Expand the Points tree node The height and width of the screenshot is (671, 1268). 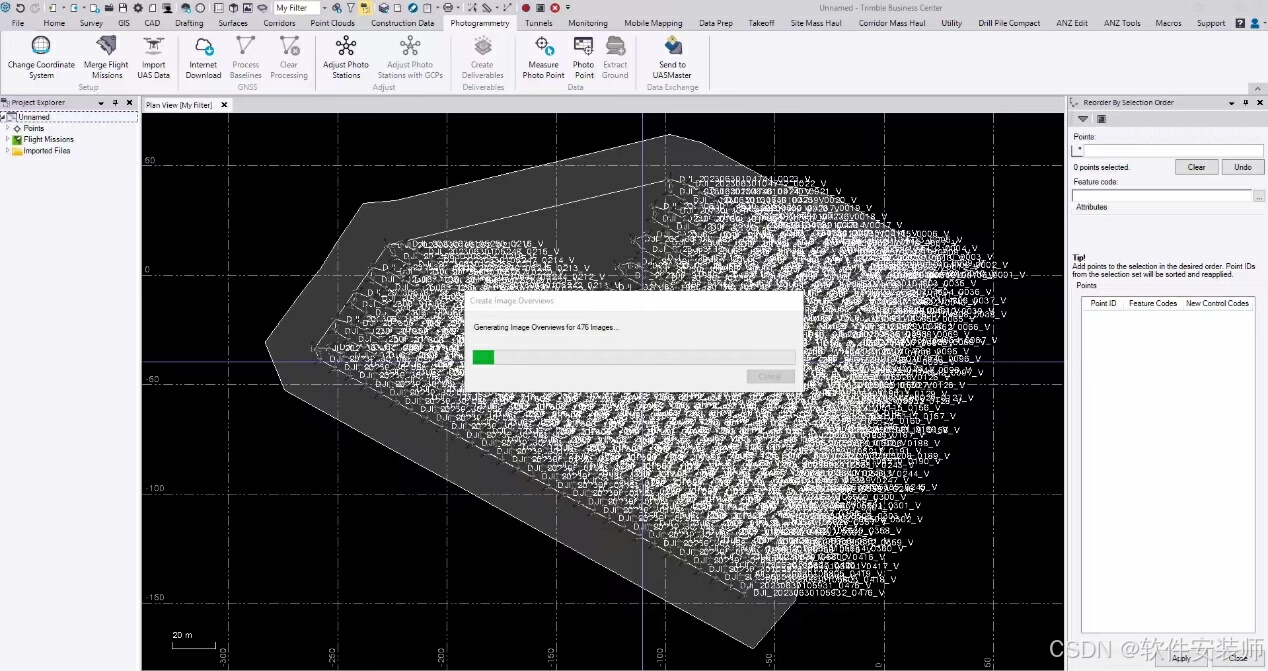[7, 128]
